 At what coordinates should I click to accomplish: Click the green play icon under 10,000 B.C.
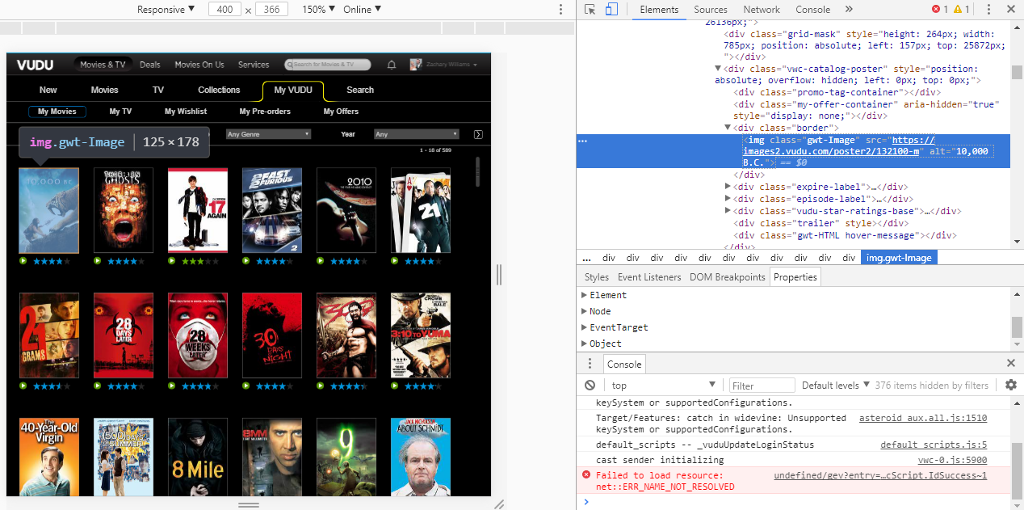pos(24,261)
